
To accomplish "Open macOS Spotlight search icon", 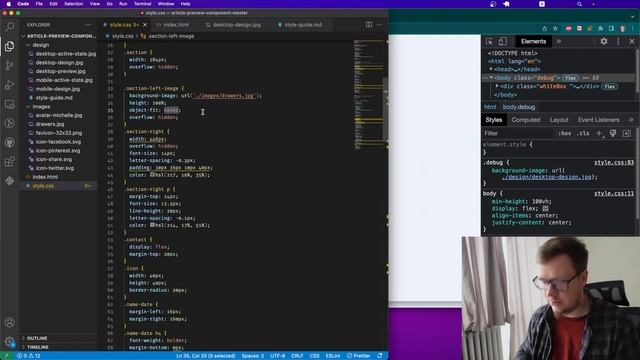I will [x=579, y=4].
